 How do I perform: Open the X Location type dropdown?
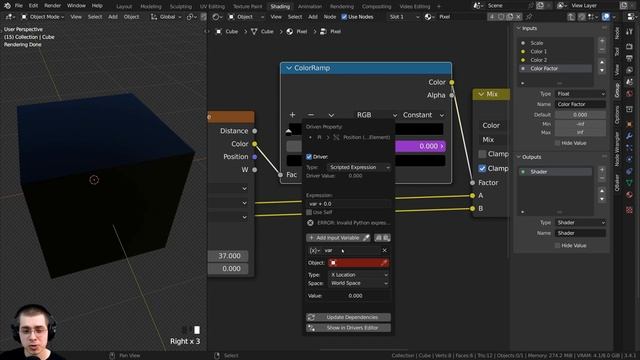359,275
